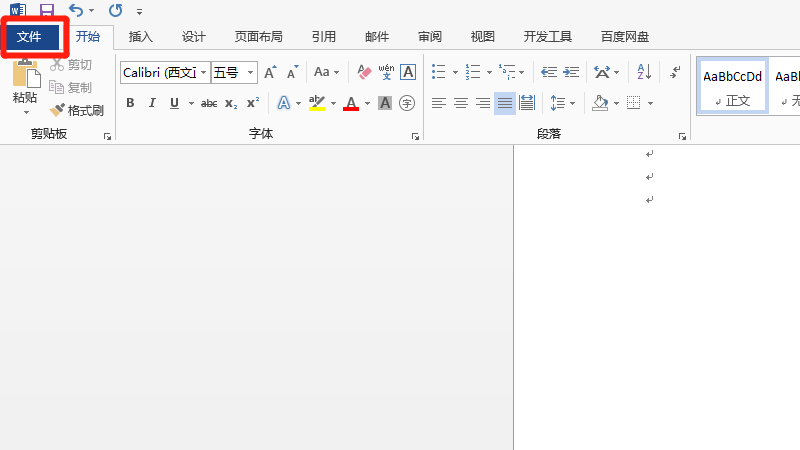The height and width of the screenshot is (450, 800).
Task: Click the Grow Font icon
Action: click(270, 72)
